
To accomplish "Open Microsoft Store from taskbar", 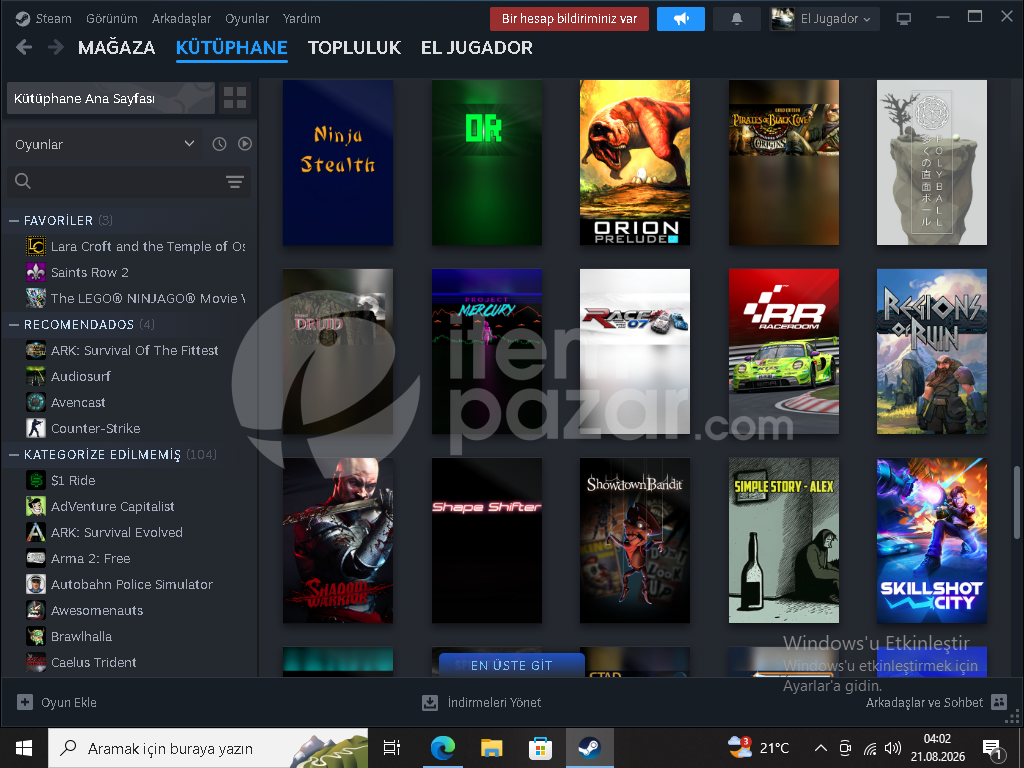I will coord(541,748).
